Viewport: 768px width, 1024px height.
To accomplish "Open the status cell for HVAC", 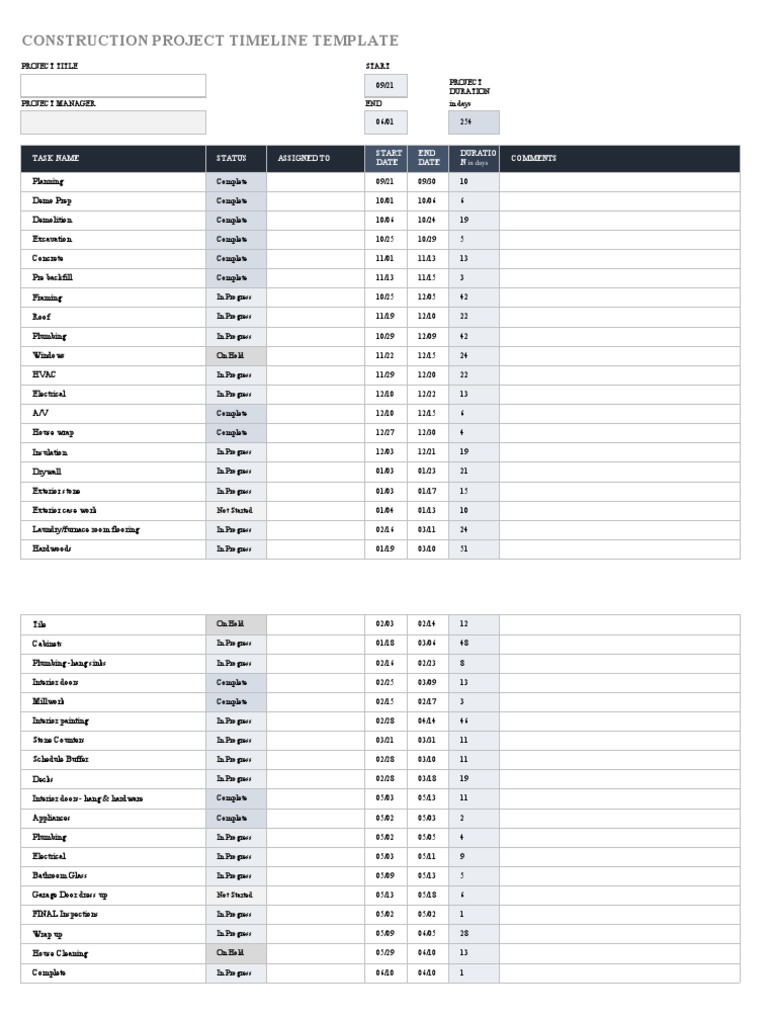I will click(x=236, y=375).
